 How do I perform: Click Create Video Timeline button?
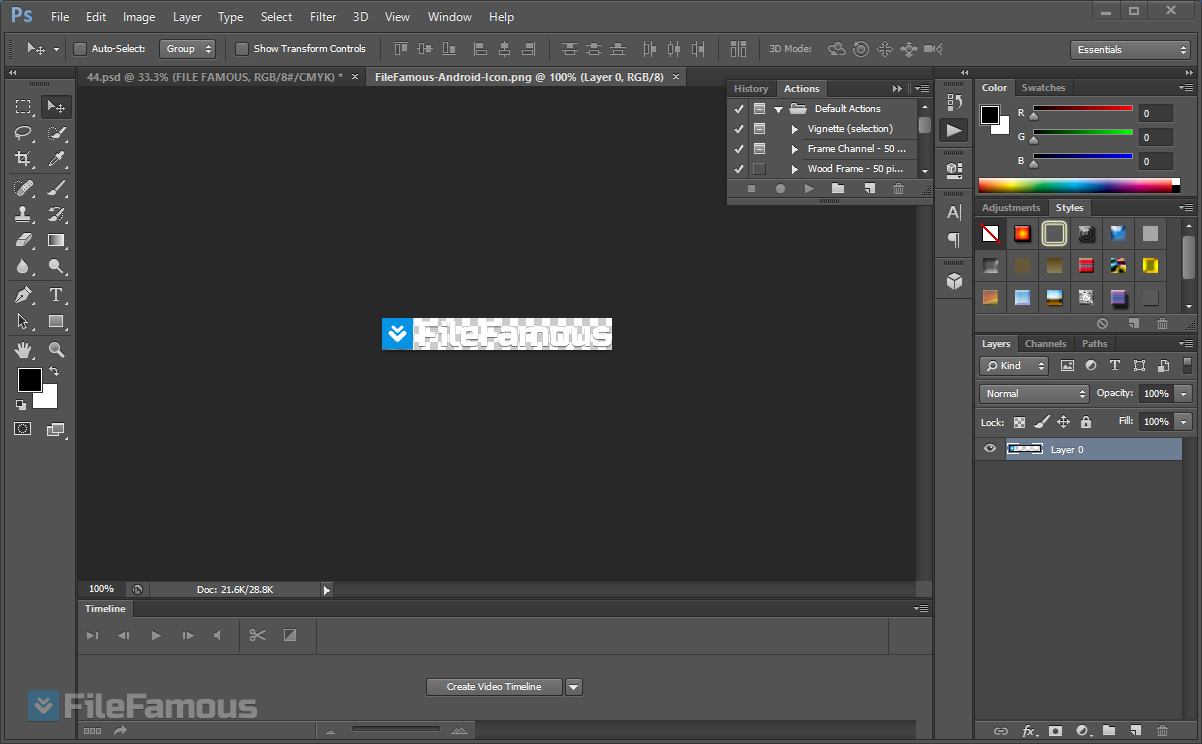[x=494, y=687]
